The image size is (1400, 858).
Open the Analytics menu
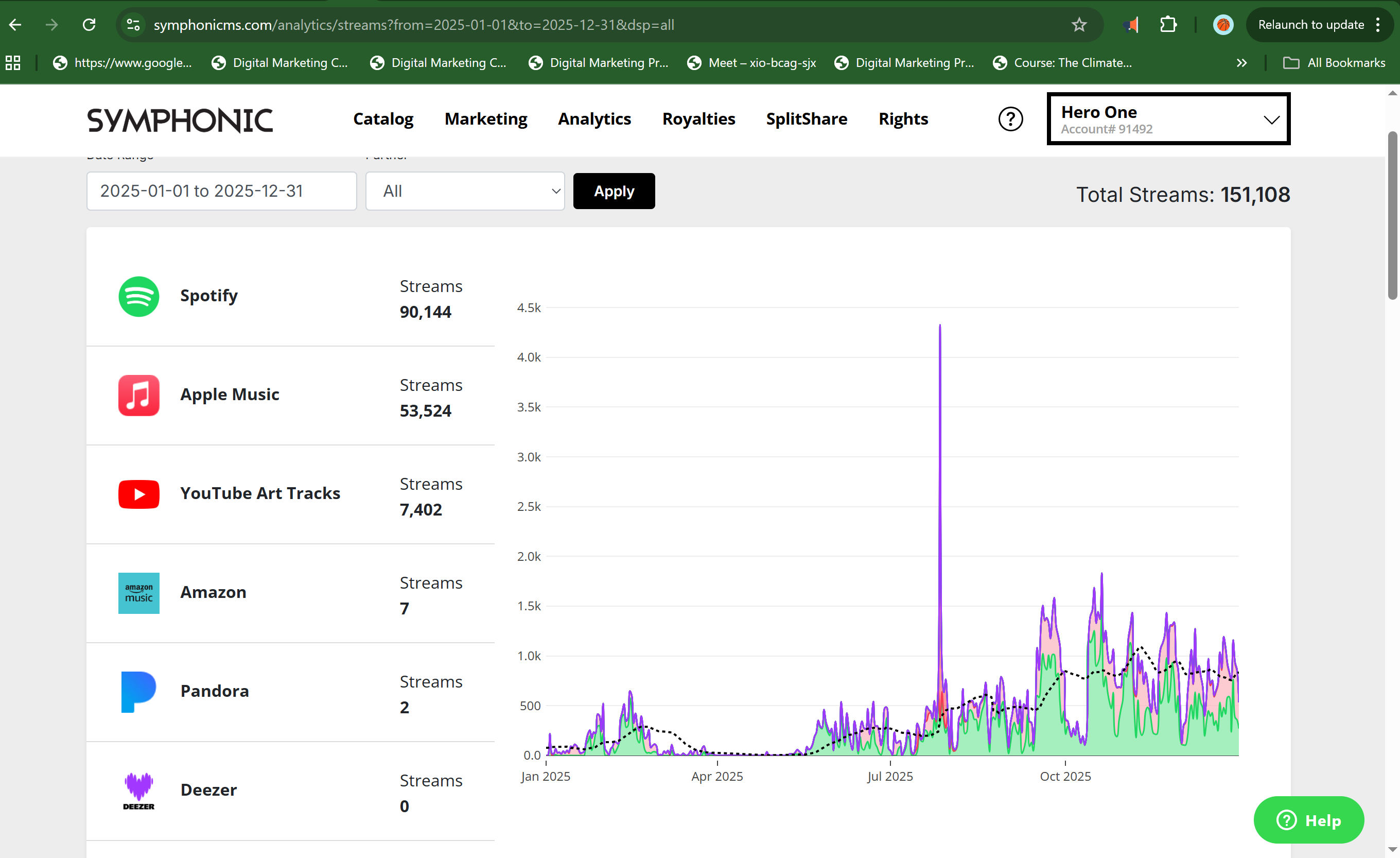(x=594, y=119)
